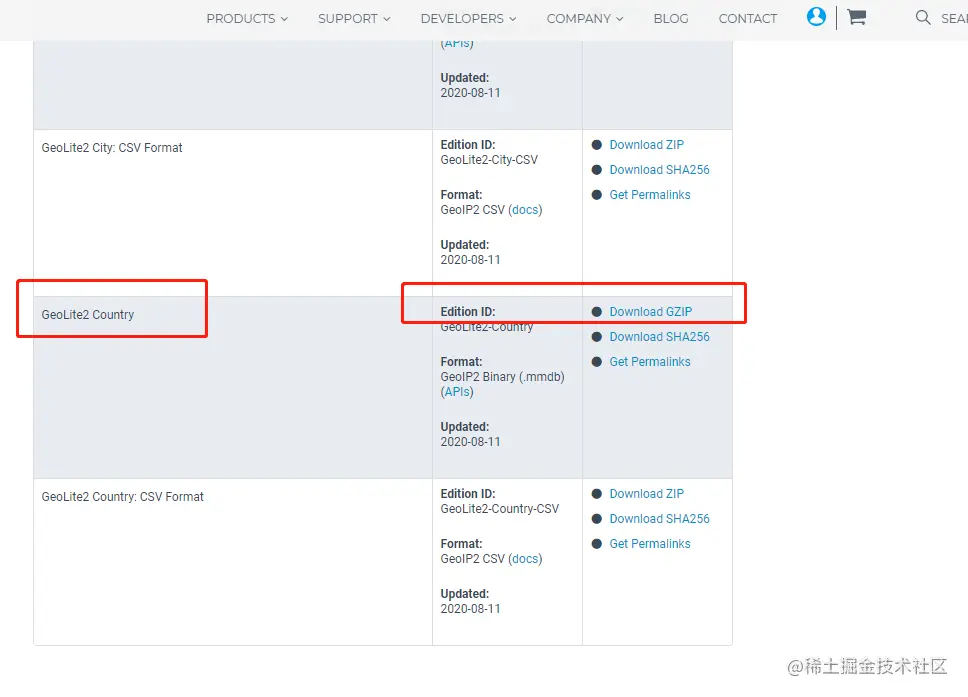Open the CONTACT page

pos(748,19)
